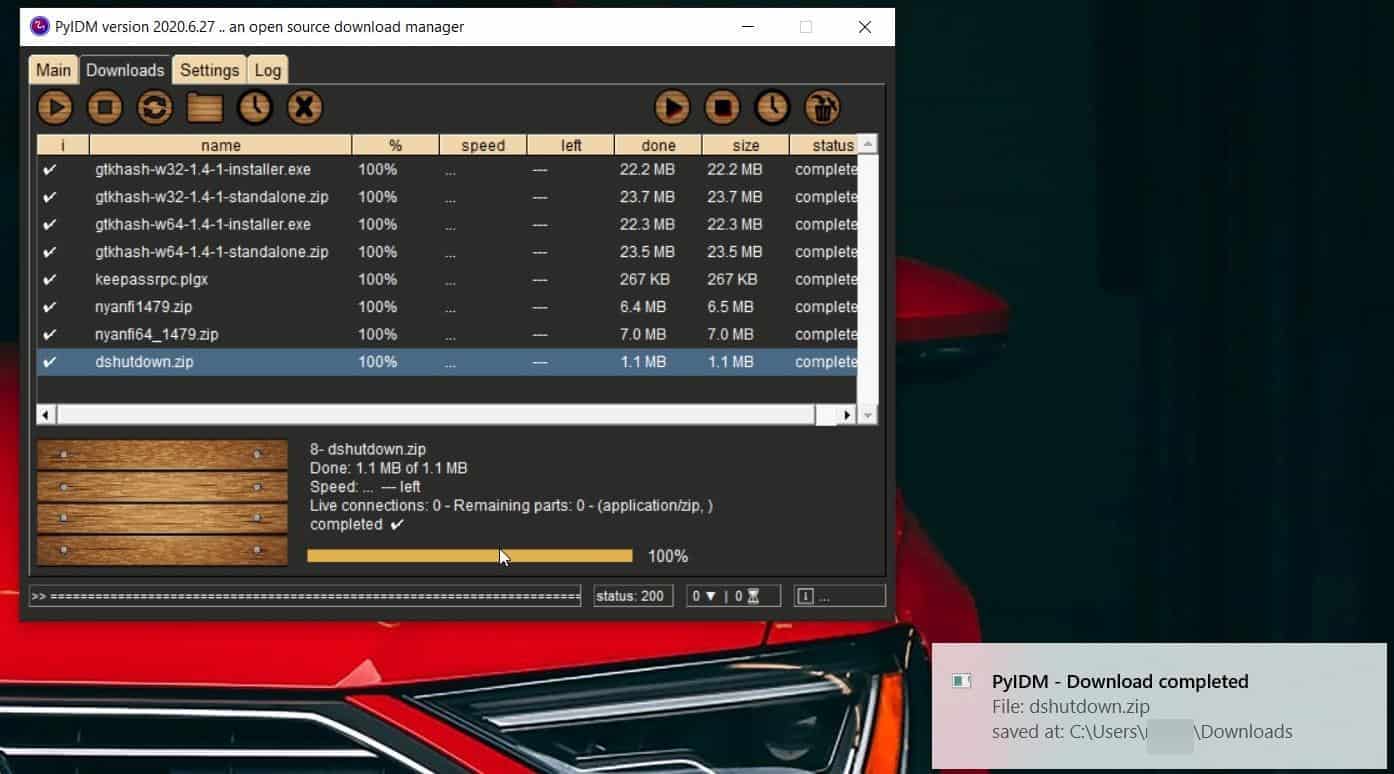Stop all downloads with red stop icon
This screenshot has height=774, width=1394.
point(722,107)
